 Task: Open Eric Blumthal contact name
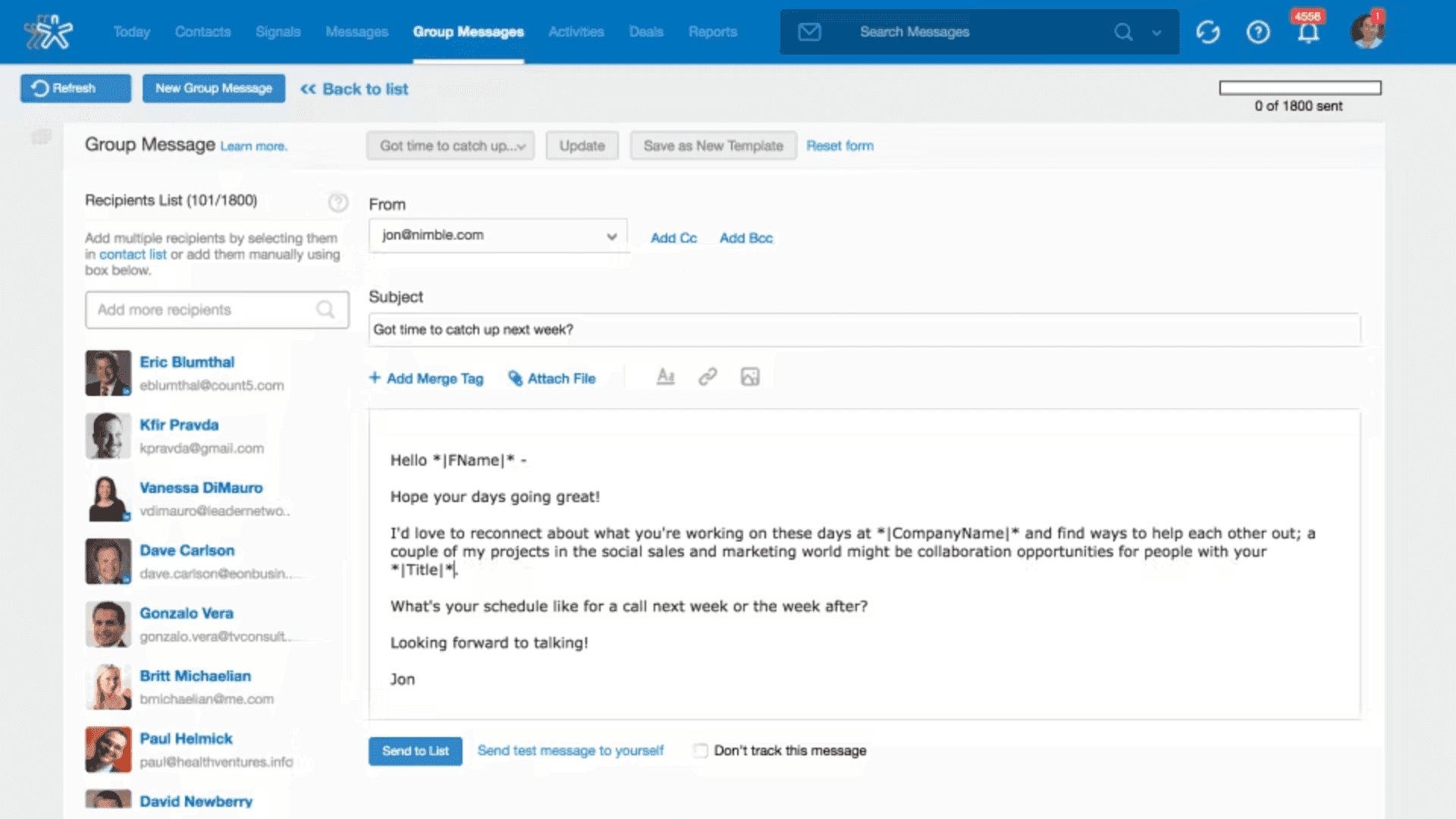(187, 362)
